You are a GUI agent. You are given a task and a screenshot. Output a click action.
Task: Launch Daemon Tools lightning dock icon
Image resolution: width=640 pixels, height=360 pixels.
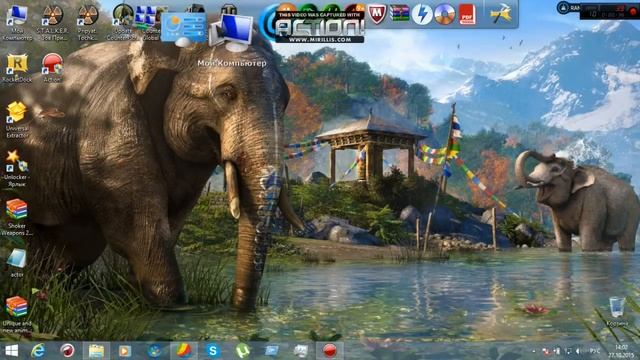tap(422, 14)
